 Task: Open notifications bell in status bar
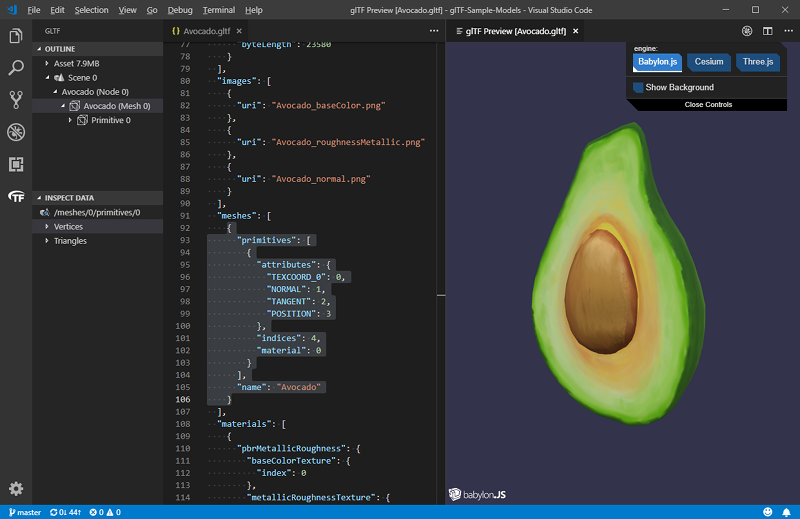[787, 512]
